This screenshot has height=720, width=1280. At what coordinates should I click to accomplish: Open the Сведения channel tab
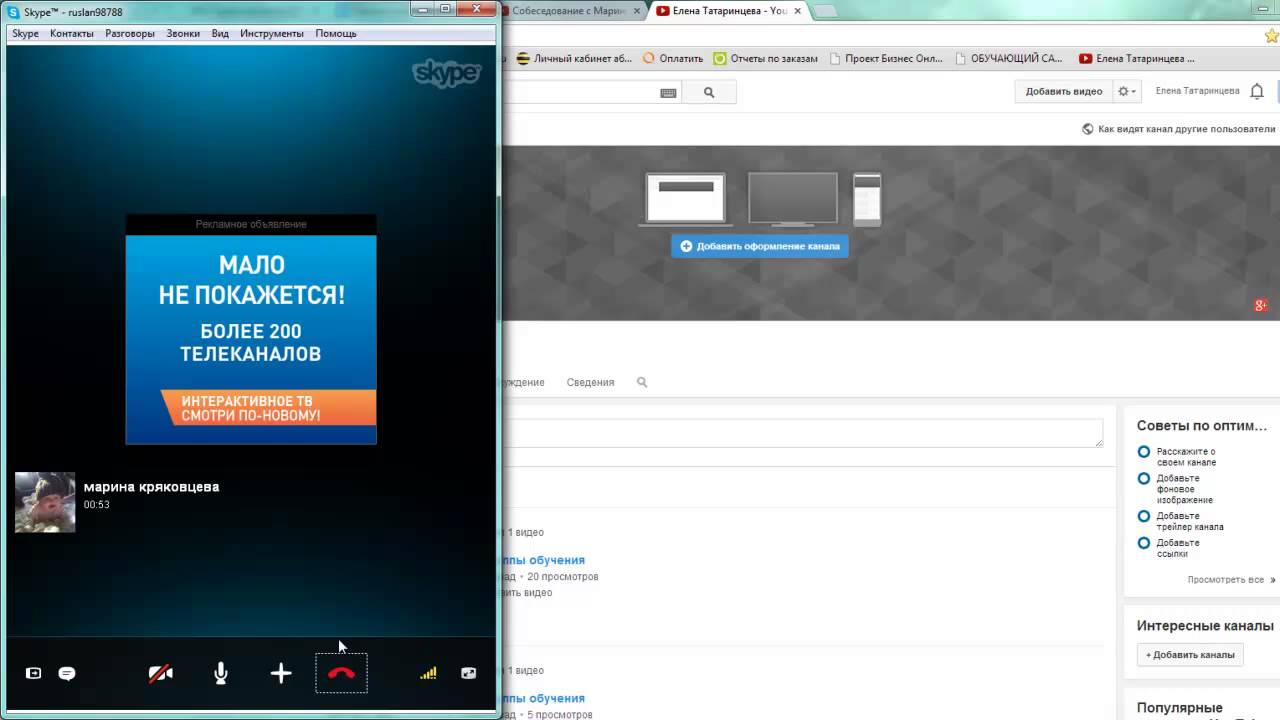point(590,382)
